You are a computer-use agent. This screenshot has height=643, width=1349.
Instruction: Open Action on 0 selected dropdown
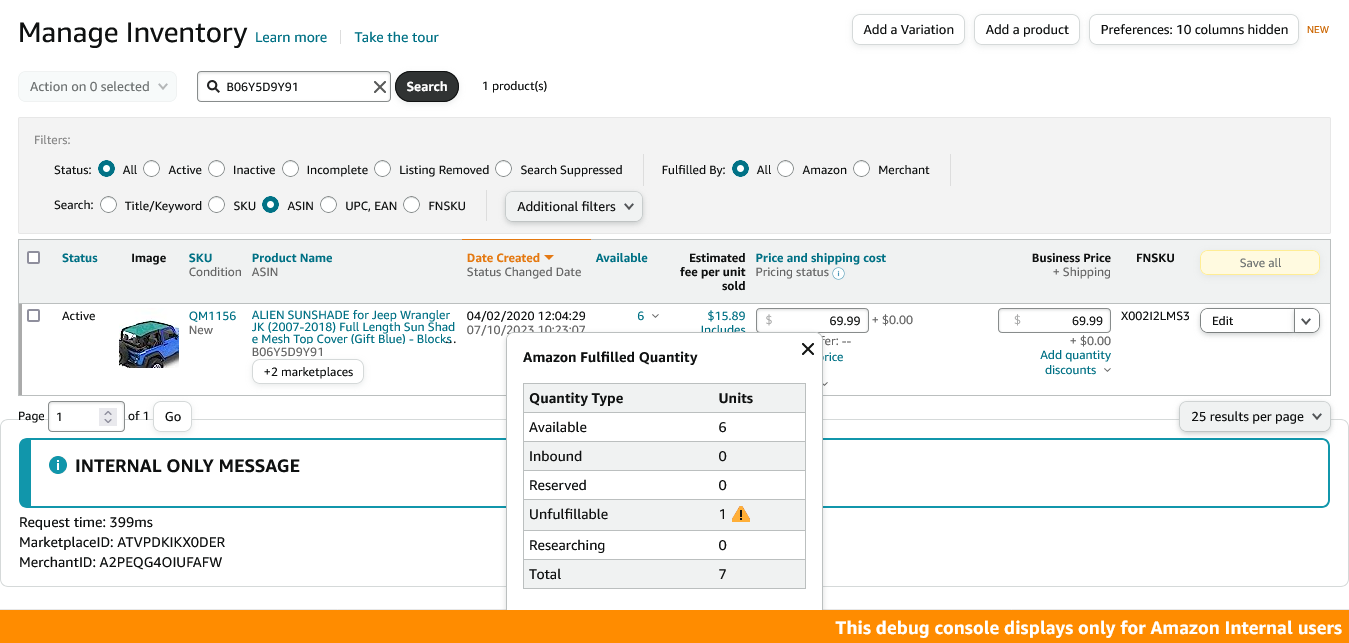98,87
